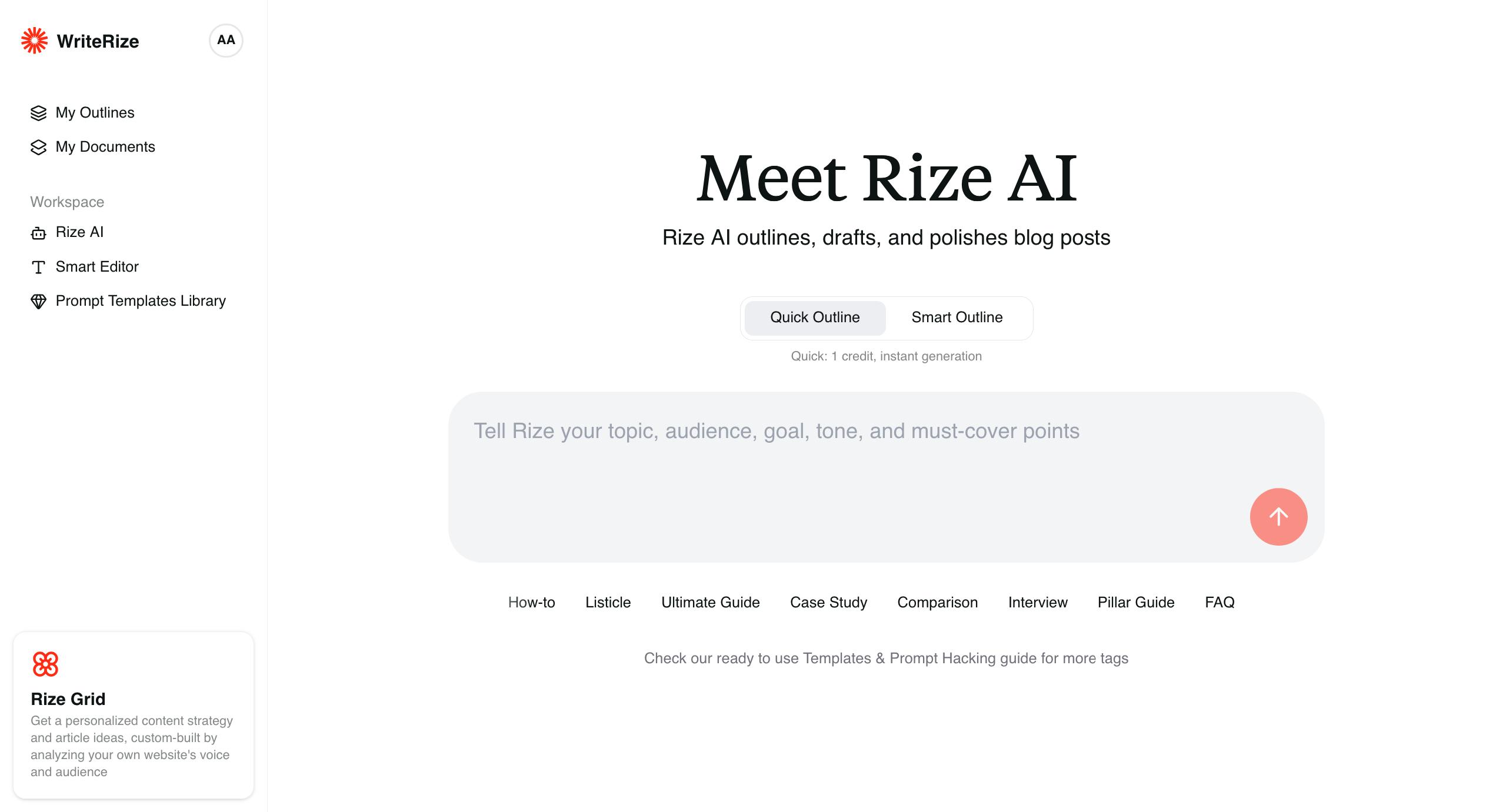This screenshot has width=1506, height=812.
Task: Click the Rize Grid flower icon
Action: coord(46,664)
